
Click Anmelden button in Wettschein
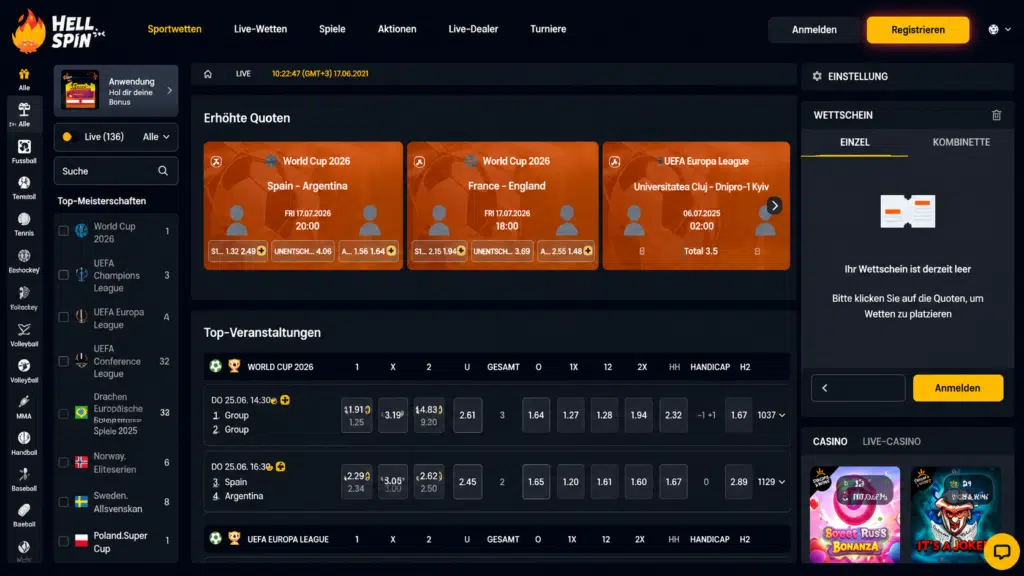pos(957,388)
